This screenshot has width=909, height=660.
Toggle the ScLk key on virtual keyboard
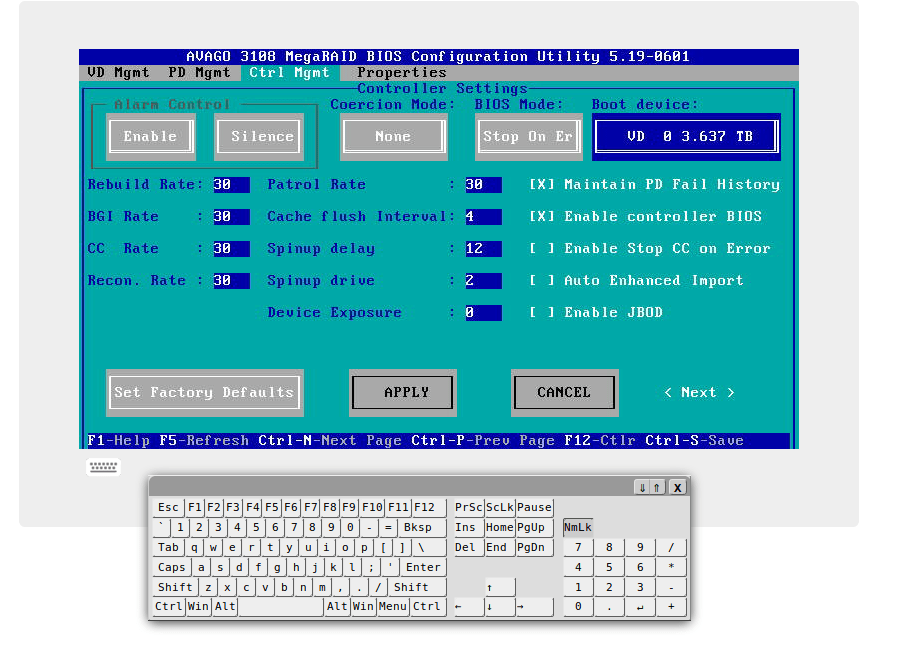[500, 507]
